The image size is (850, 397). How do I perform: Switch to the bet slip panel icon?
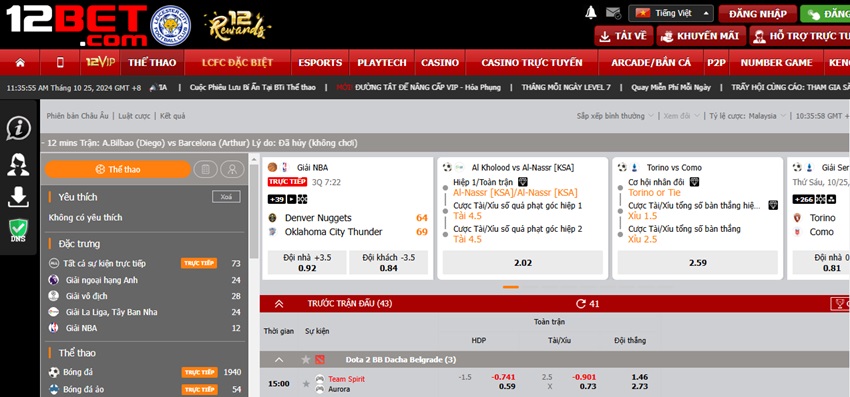click(x=205, y=169)
